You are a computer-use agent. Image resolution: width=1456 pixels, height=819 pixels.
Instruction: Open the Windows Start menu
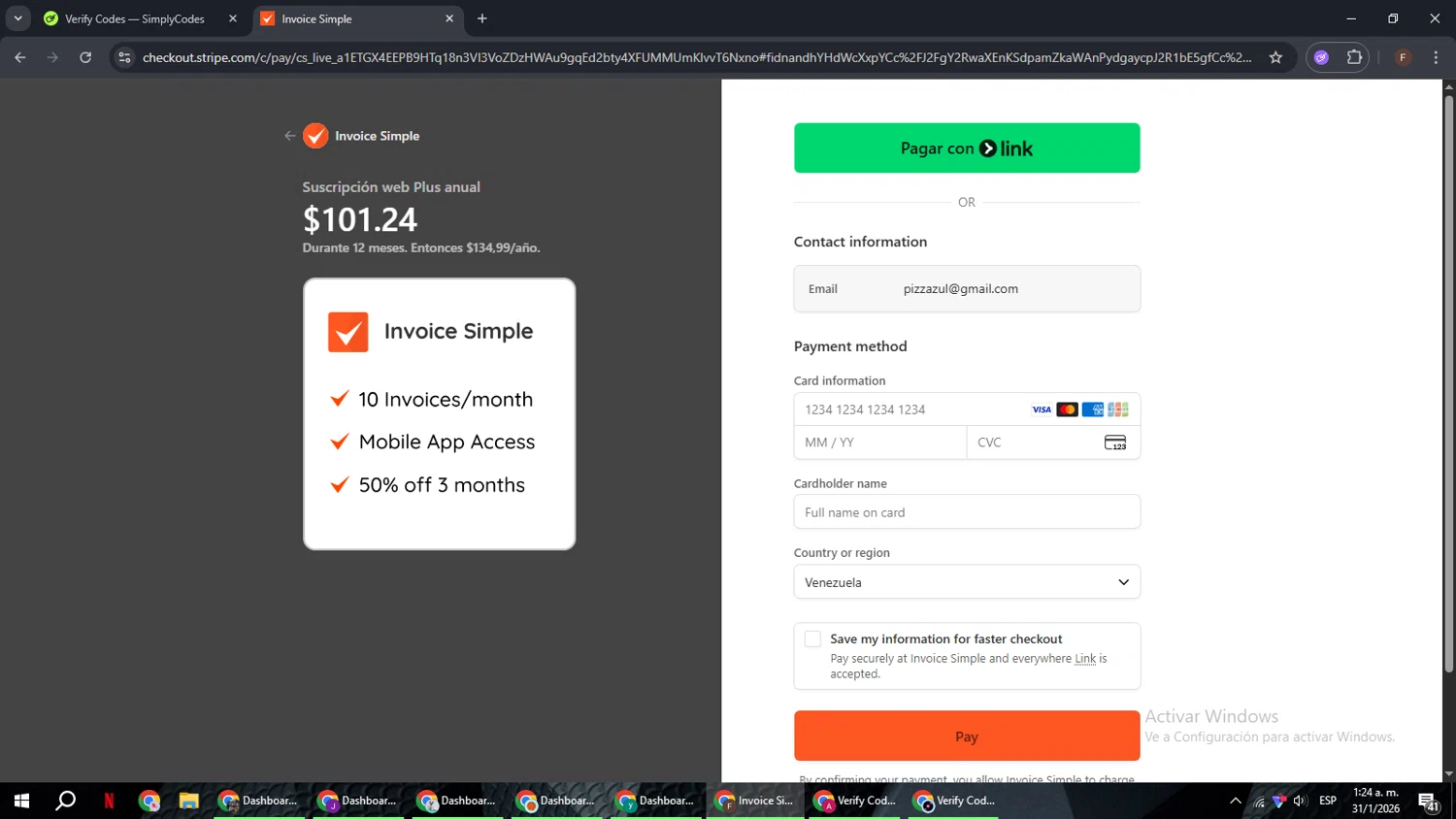pos(21,801)
